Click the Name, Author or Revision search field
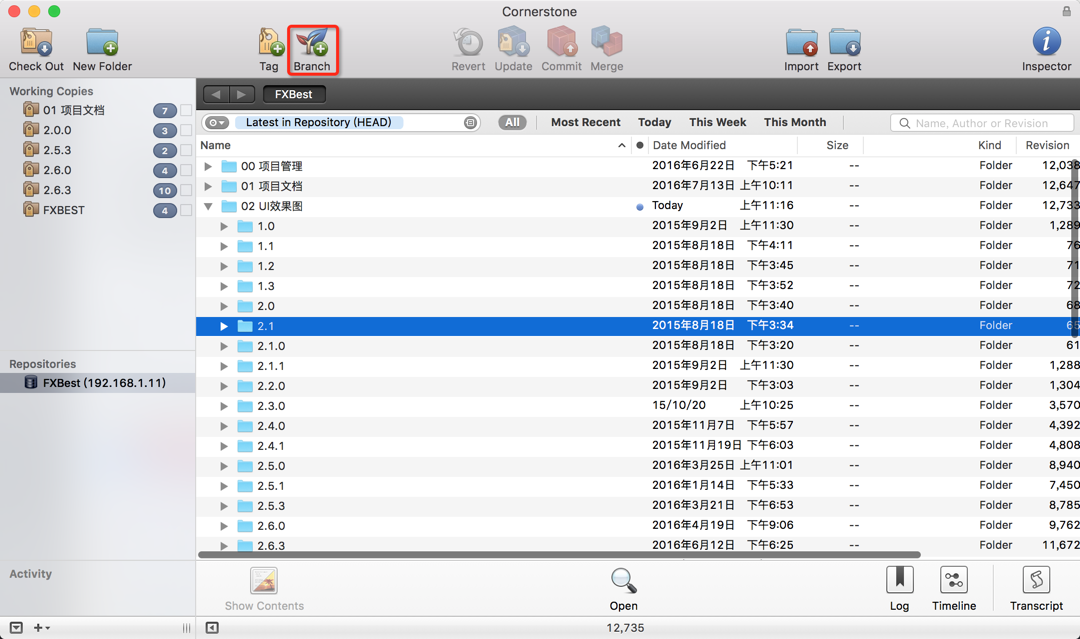This screenshot has height=639, width=1080. tap(982, 123)
